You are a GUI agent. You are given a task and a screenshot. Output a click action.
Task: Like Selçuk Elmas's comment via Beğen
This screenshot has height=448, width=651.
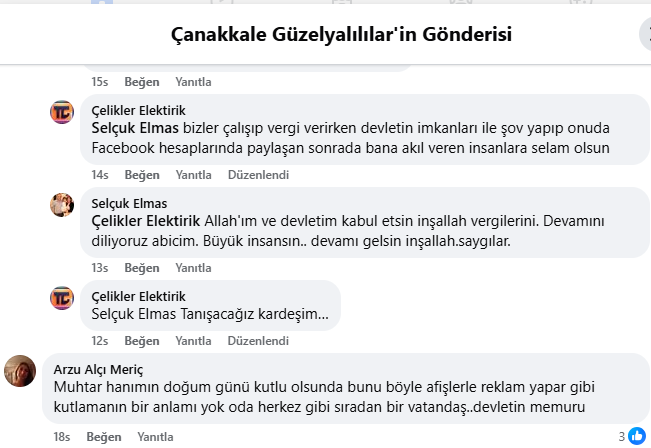(x=142, y=268)
